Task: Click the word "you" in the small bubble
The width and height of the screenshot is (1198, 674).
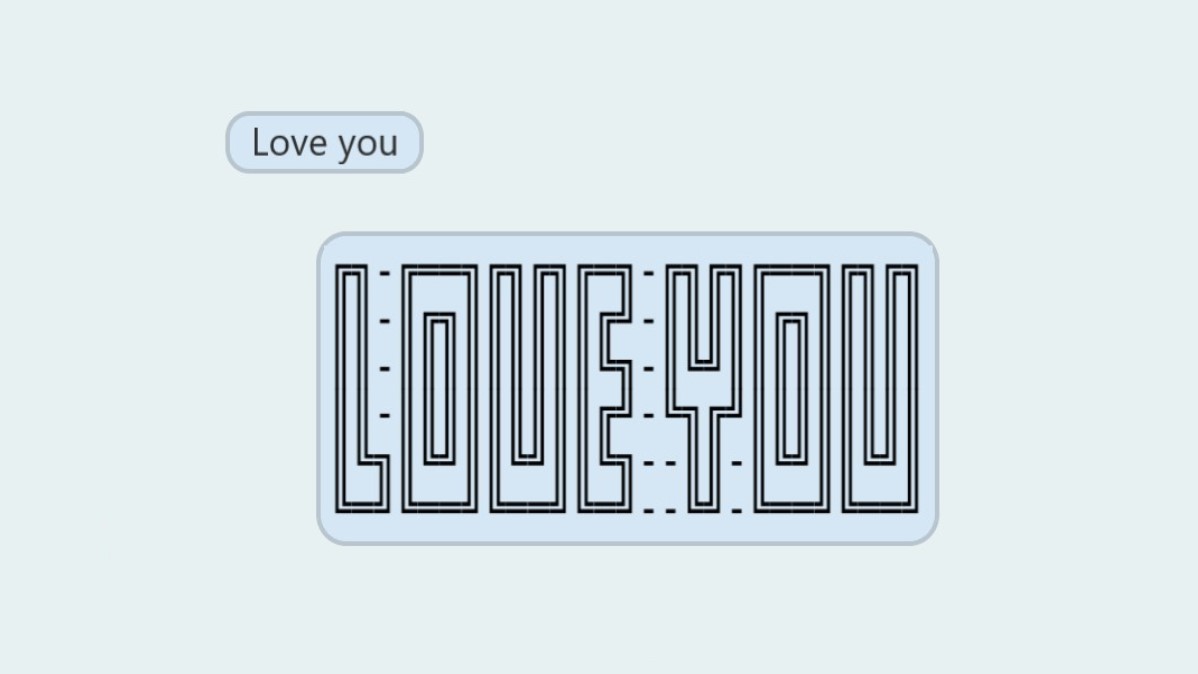Action: click(367, 145)
